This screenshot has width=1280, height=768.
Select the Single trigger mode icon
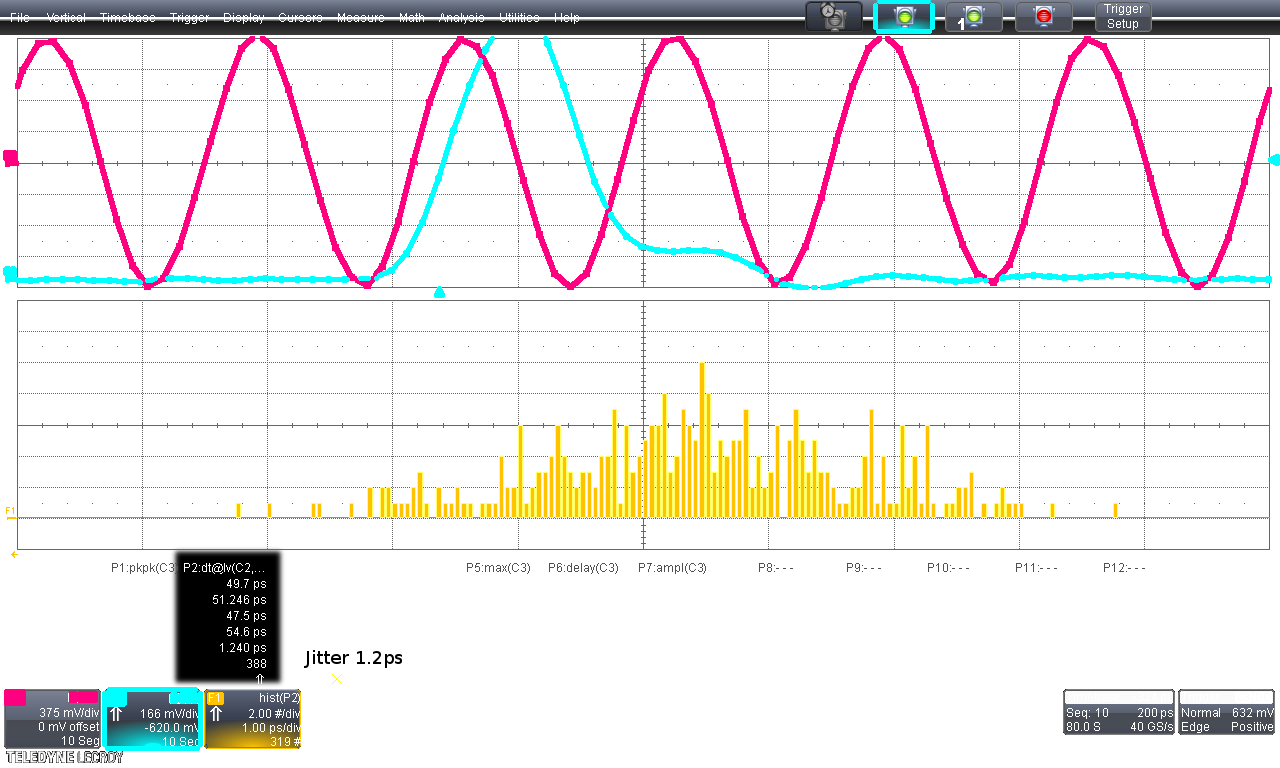[x=973, y=17]
